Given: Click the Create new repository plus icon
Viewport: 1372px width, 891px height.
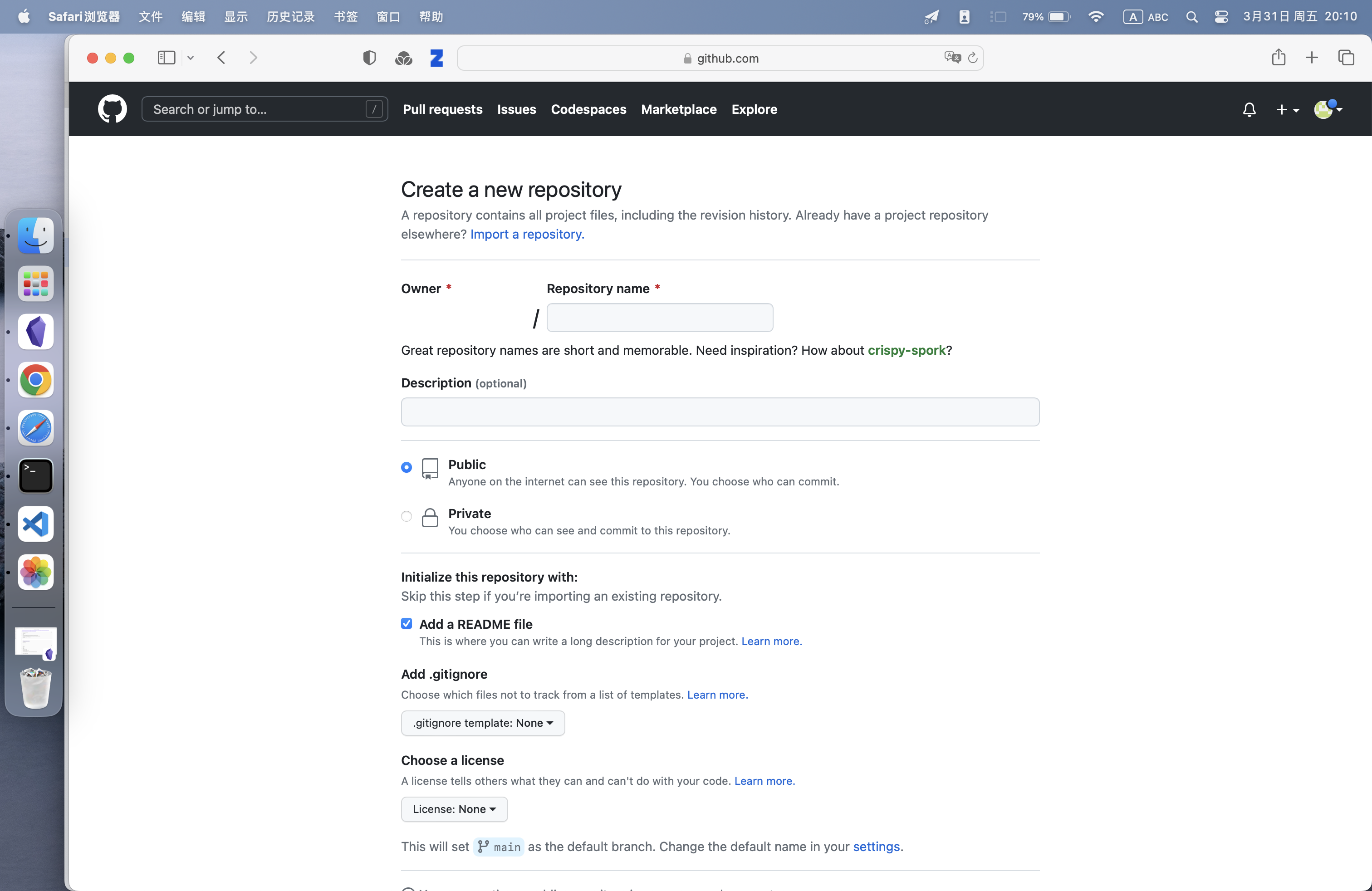Looking at the screenshot, I should [x=1285, y=109].
